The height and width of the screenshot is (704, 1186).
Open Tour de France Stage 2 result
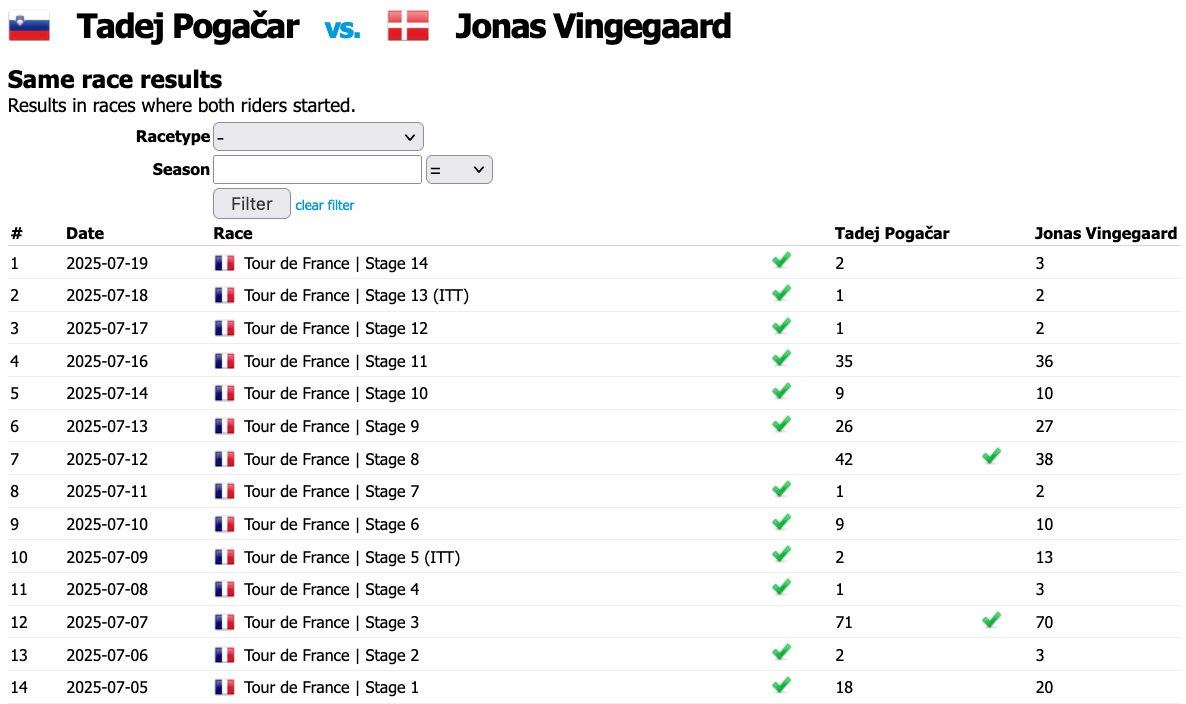coord(331,656)
